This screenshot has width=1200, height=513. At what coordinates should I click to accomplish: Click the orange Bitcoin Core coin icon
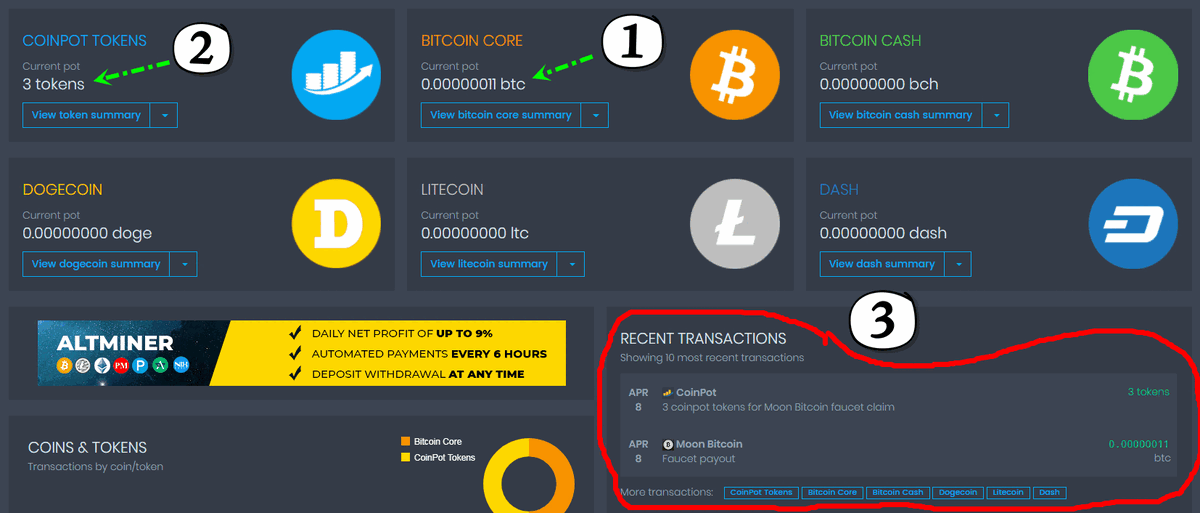735,75
